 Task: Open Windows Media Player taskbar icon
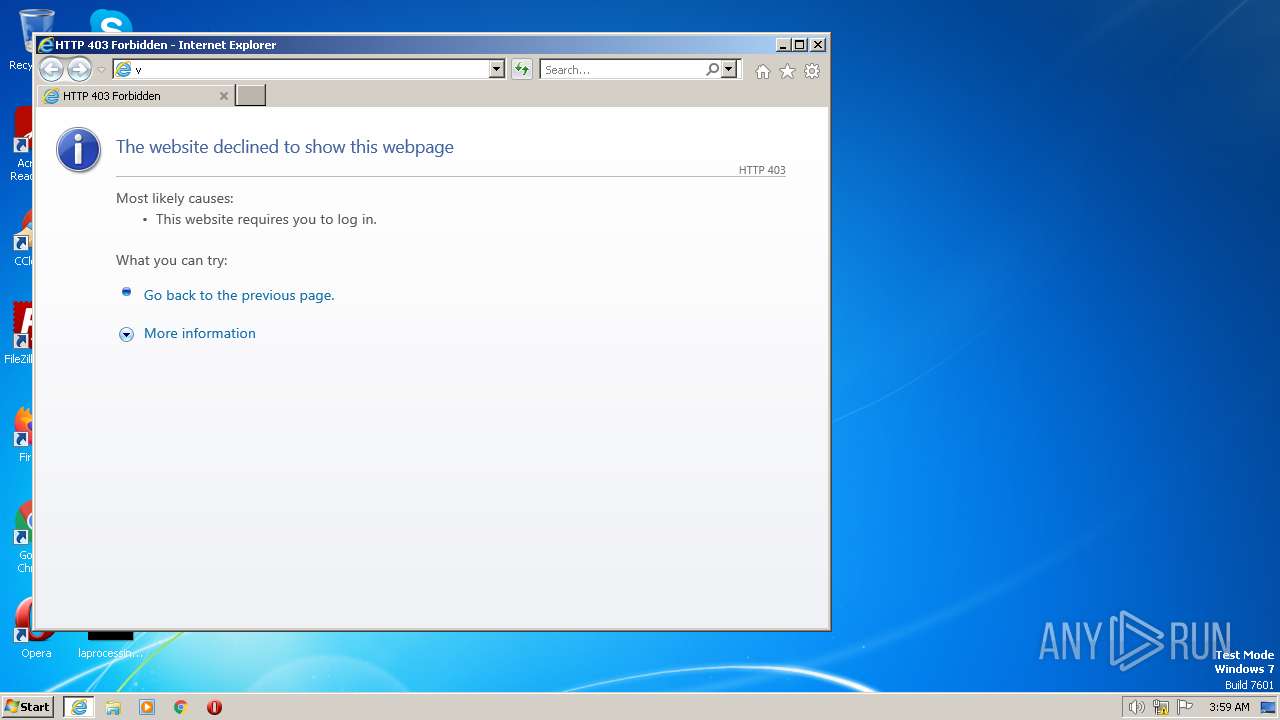(x=147, y=707)
